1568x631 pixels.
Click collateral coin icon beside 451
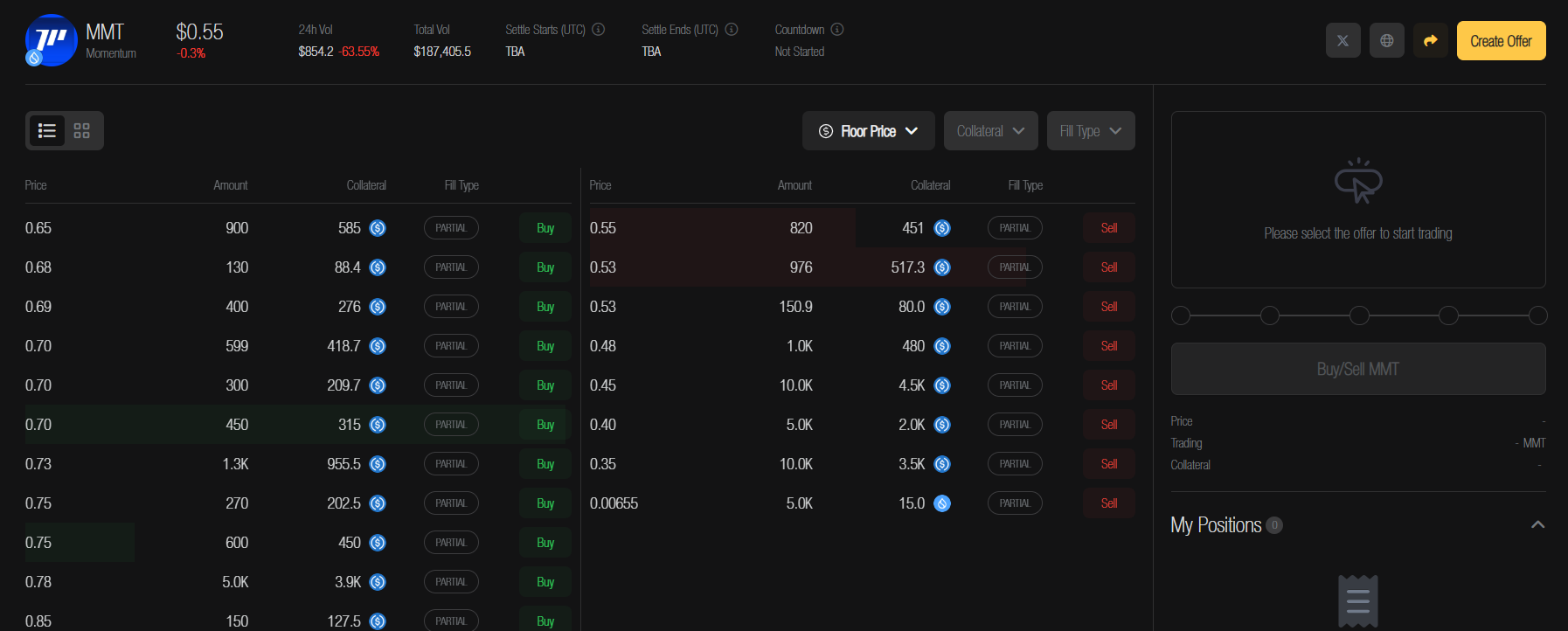pos(942,228)
